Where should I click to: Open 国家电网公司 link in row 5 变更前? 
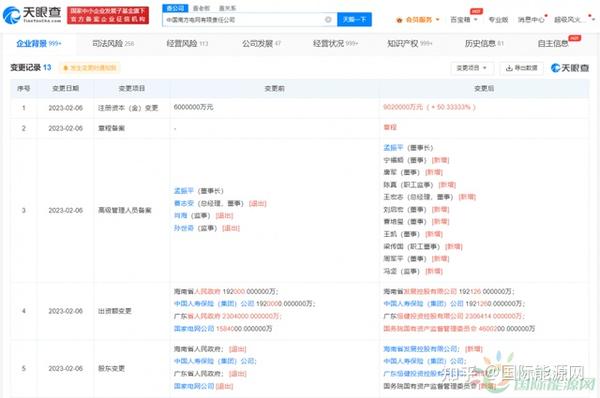click(x=194, y=386)
